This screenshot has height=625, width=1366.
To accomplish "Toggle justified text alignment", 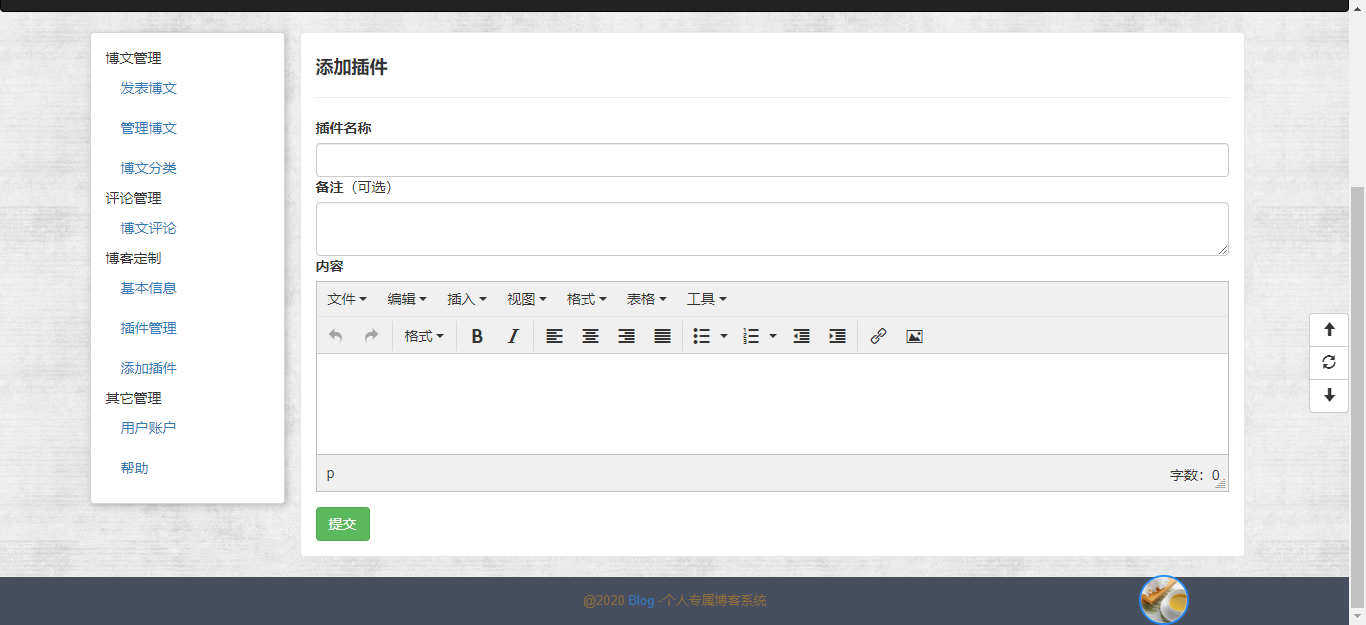I will [x=662, y=336].
